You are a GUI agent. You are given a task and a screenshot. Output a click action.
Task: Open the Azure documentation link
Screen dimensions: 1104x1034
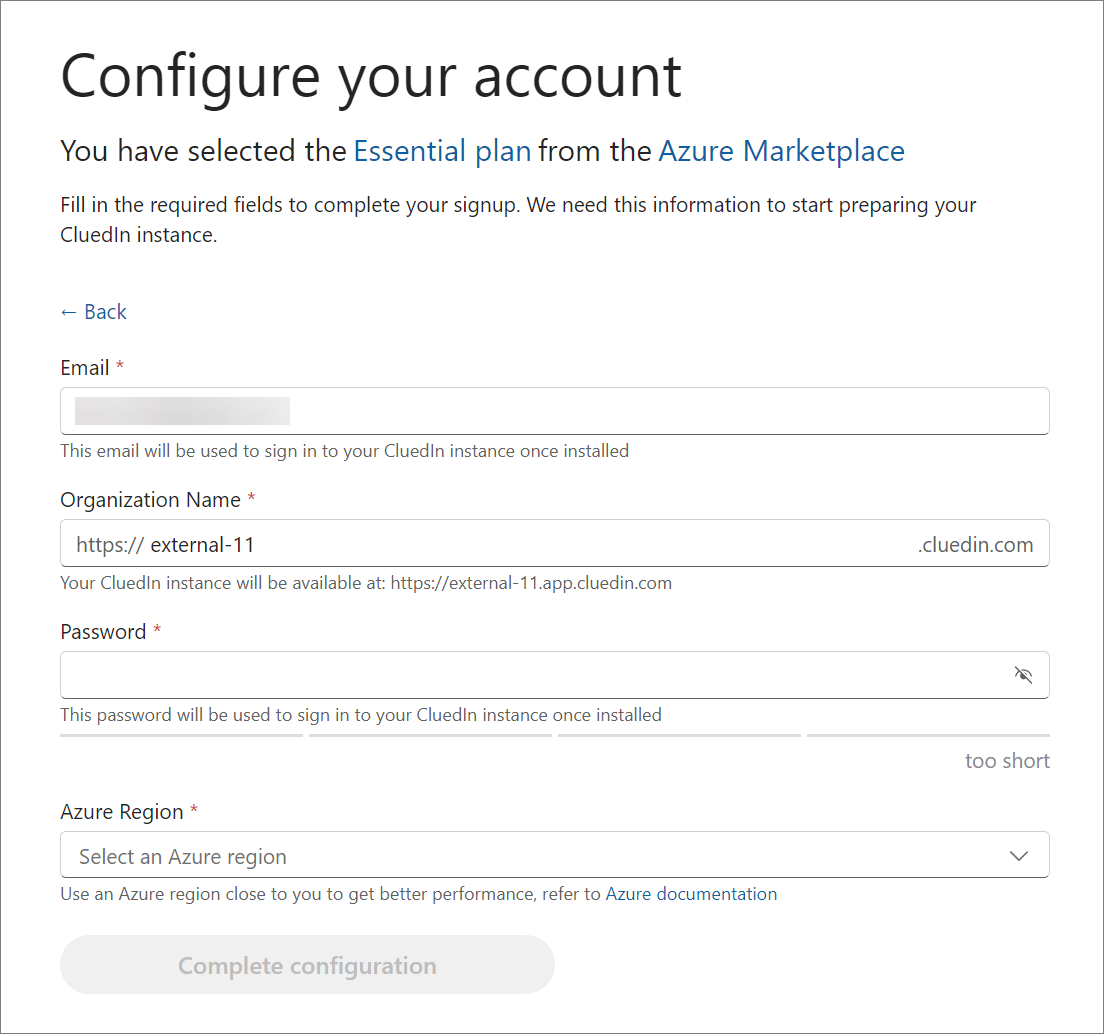coord(691,894)
